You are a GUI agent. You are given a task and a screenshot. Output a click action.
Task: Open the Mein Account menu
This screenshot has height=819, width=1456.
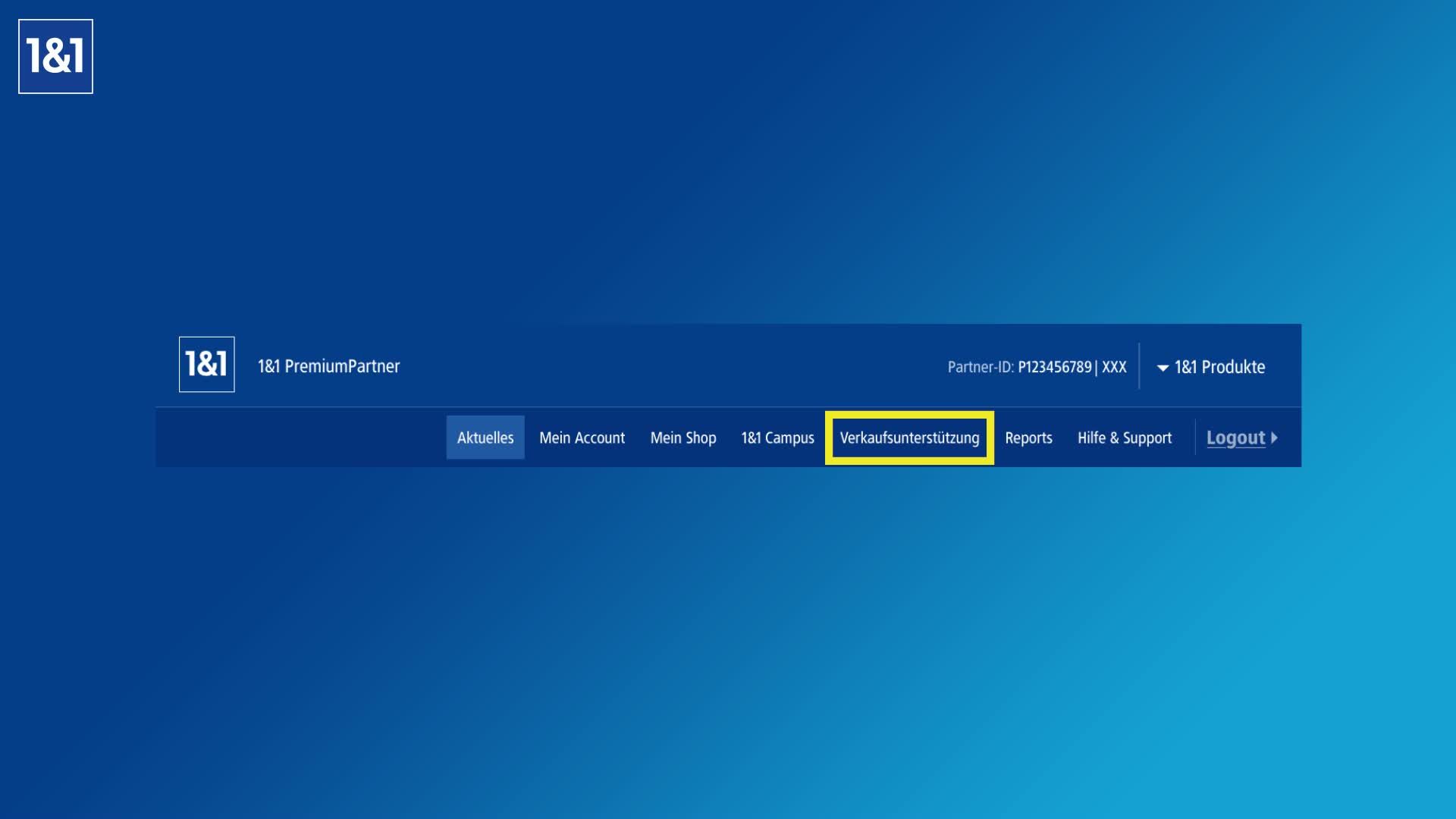click(x=582, y=438)
